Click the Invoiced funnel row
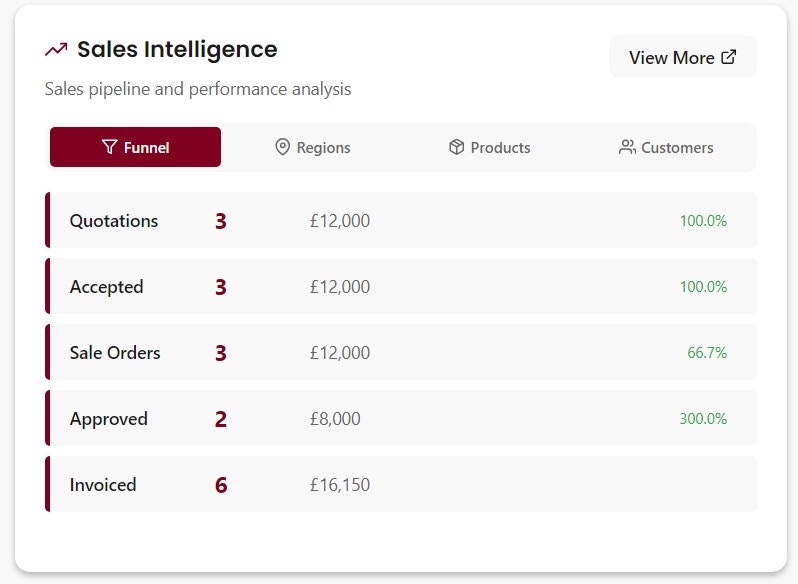Image resolution: width=798 pixels, height=584 pixels. 401,484
